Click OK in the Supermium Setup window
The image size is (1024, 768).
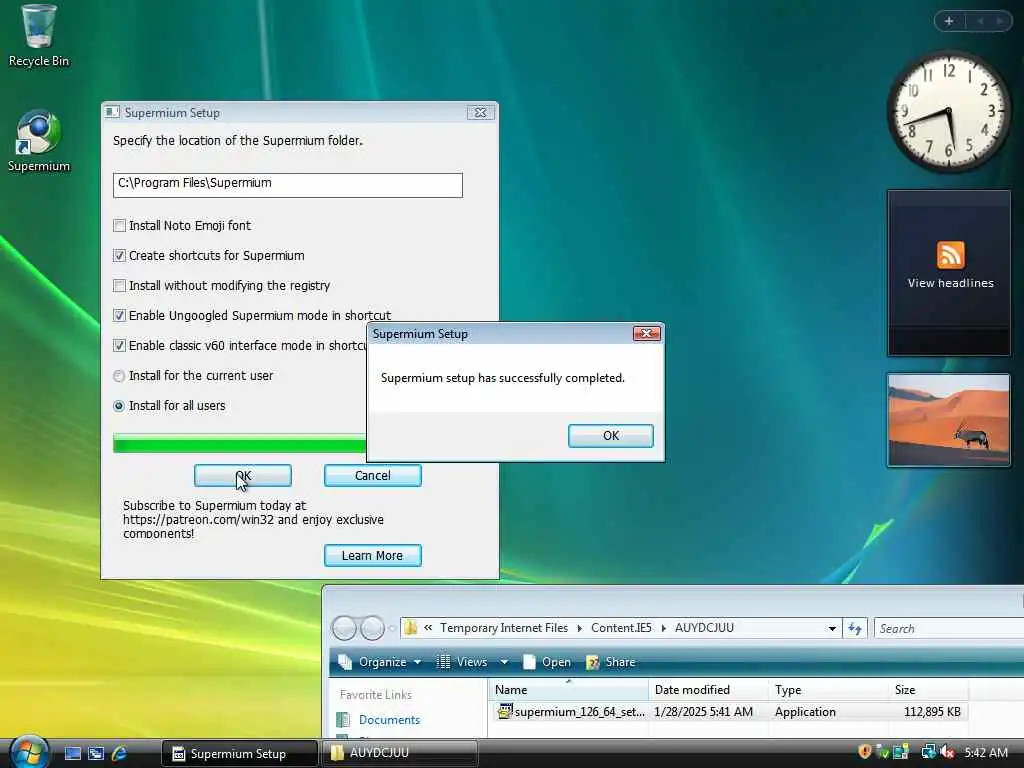click(242, 475)
